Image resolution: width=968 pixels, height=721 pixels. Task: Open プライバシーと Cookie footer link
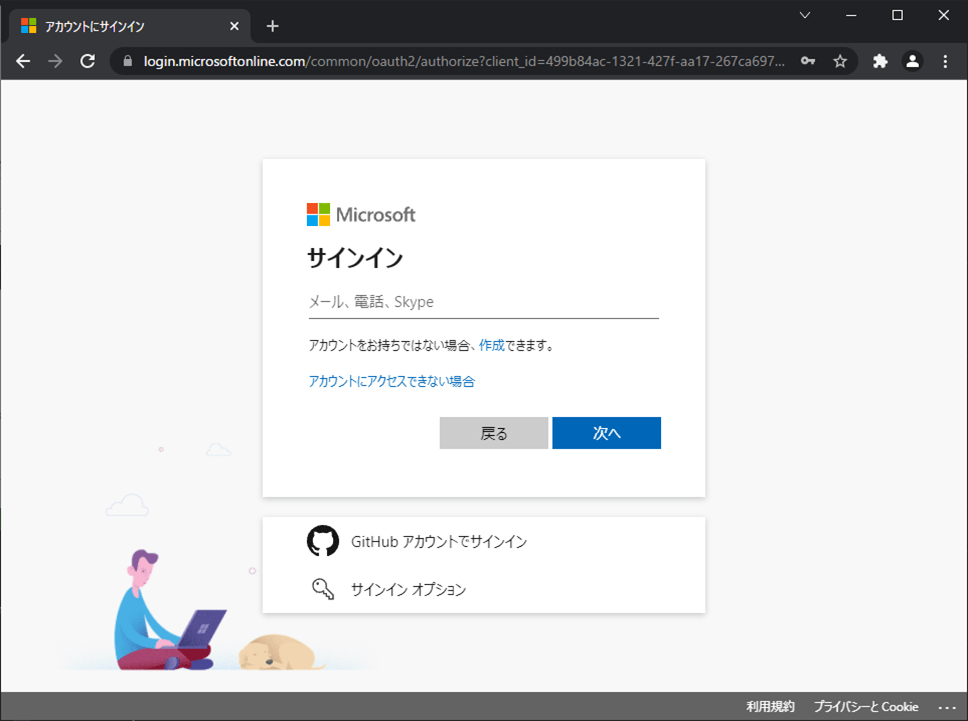click(866, 706)
